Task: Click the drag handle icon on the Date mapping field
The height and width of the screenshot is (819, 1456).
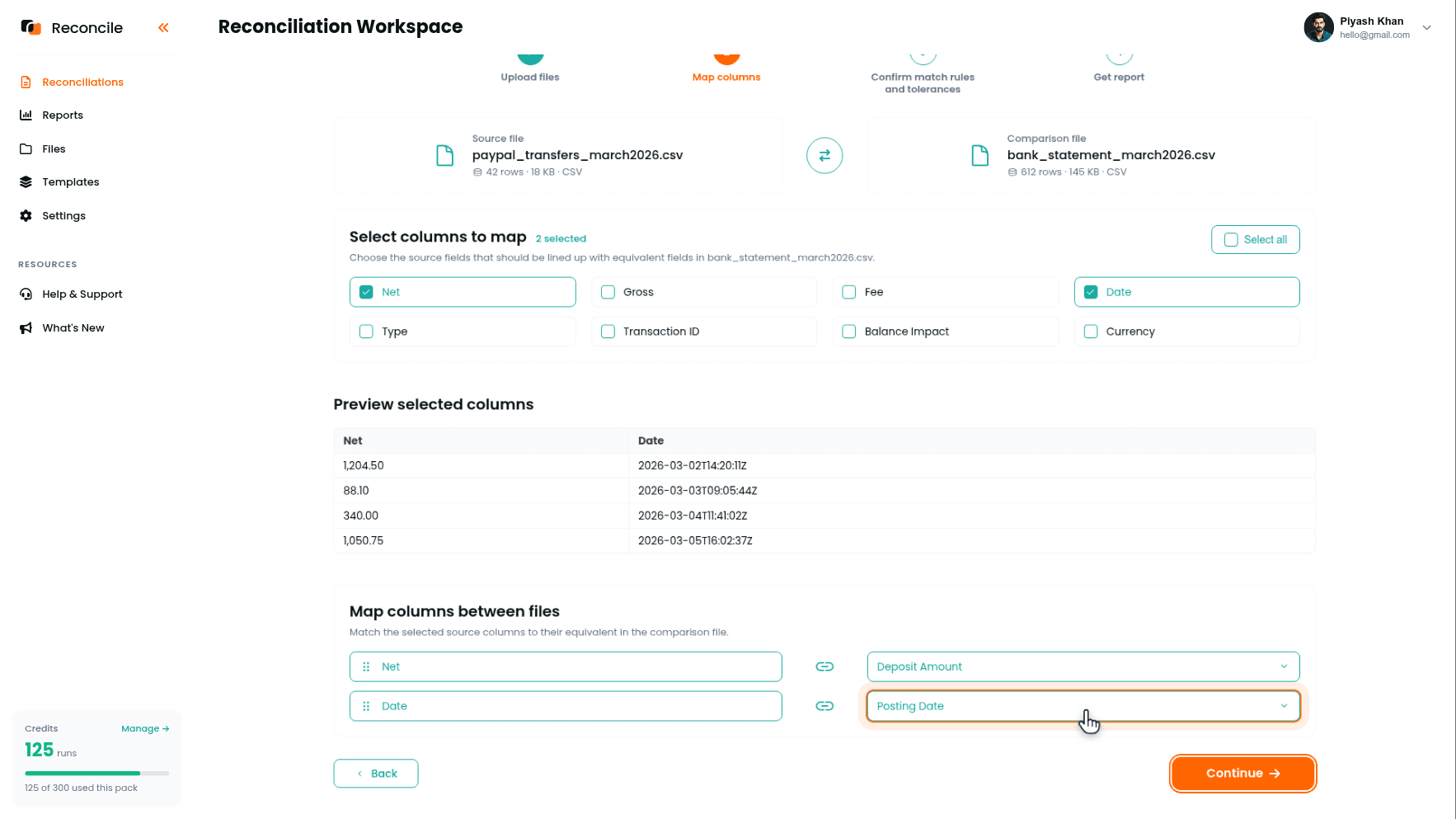Action: pos(366,706)
